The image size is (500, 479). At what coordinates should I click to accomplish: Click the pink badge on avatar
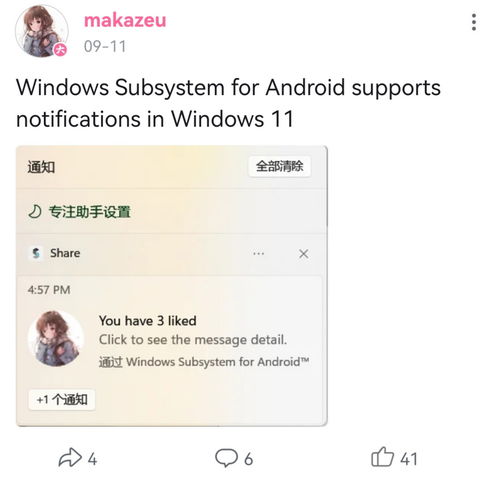pyautogui.click(x=61, y=50)
